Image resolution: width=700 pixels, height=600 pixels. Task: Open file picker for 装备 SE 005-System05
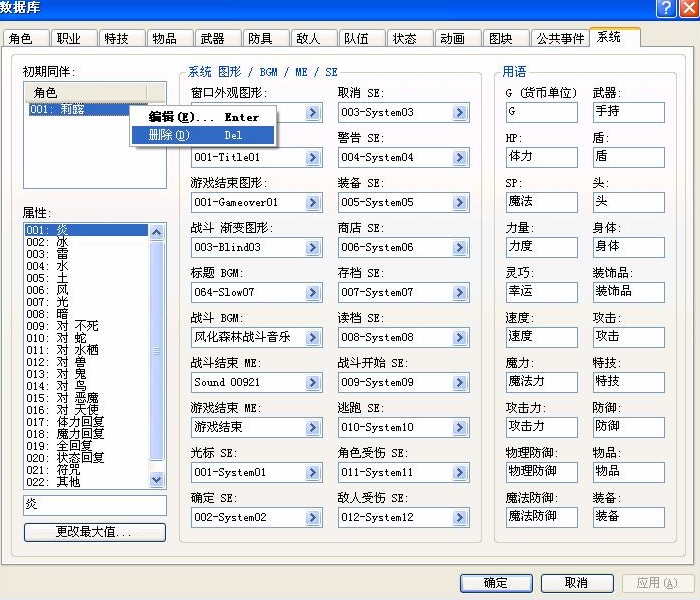click(x=460, y=203)
